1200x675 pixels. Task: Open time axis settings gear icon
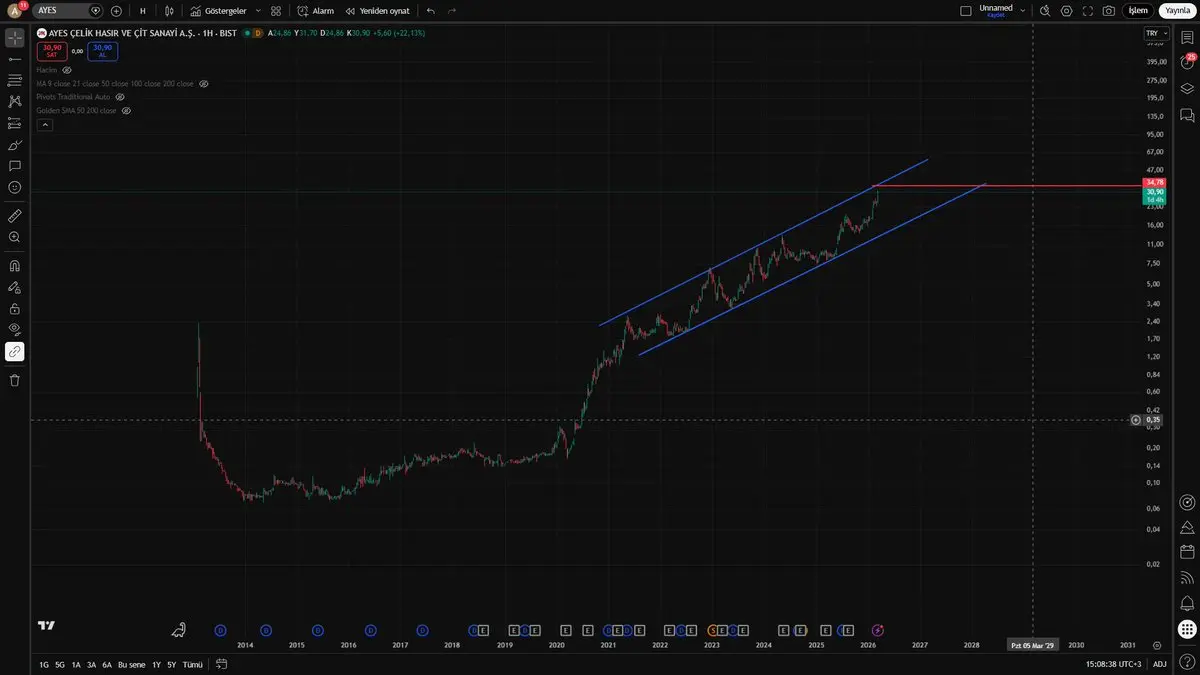coord(1156,645)
